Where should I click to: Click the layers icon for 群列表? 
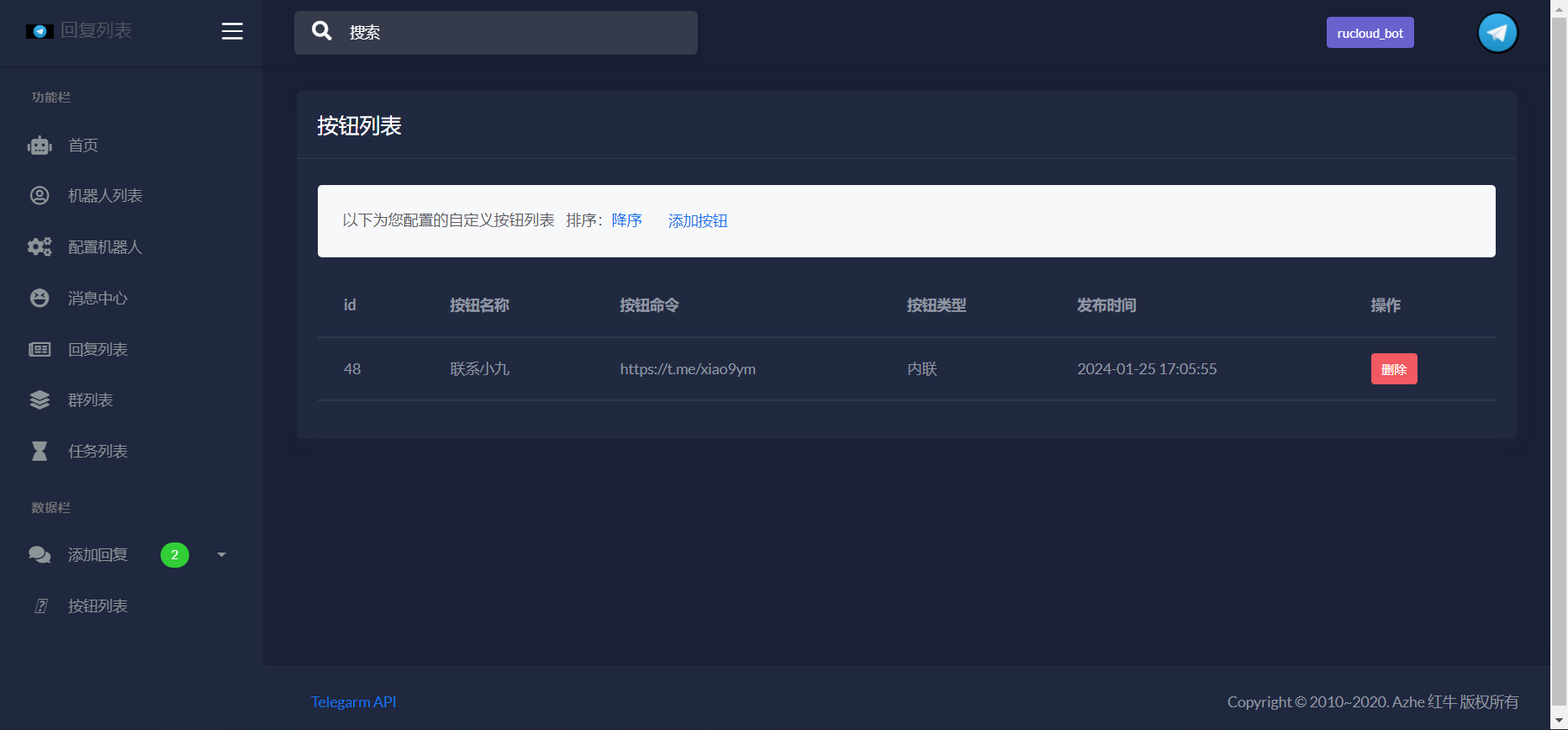click(40, 400)
